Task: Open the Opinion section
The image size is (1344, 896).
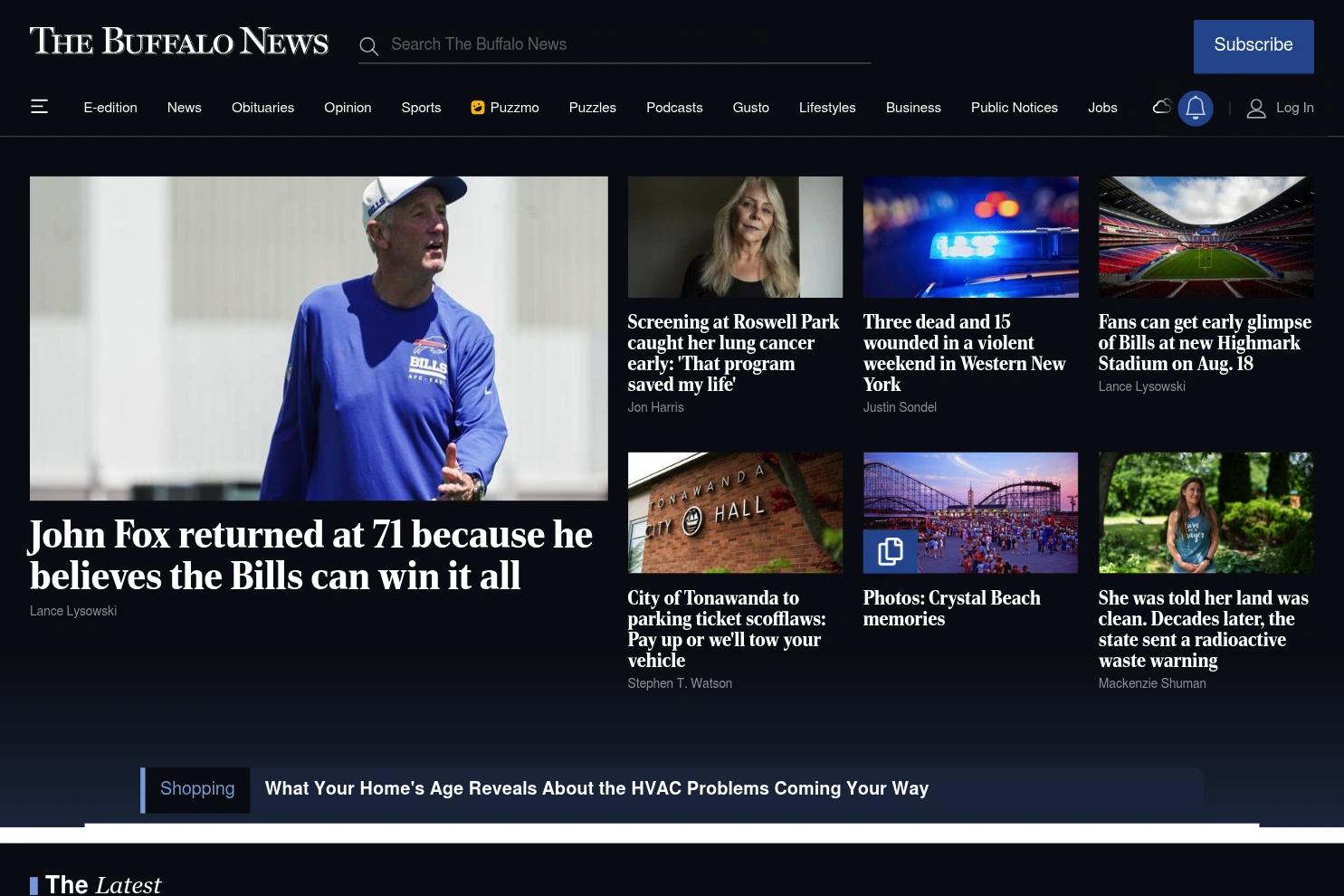Action: pos(348,108)
